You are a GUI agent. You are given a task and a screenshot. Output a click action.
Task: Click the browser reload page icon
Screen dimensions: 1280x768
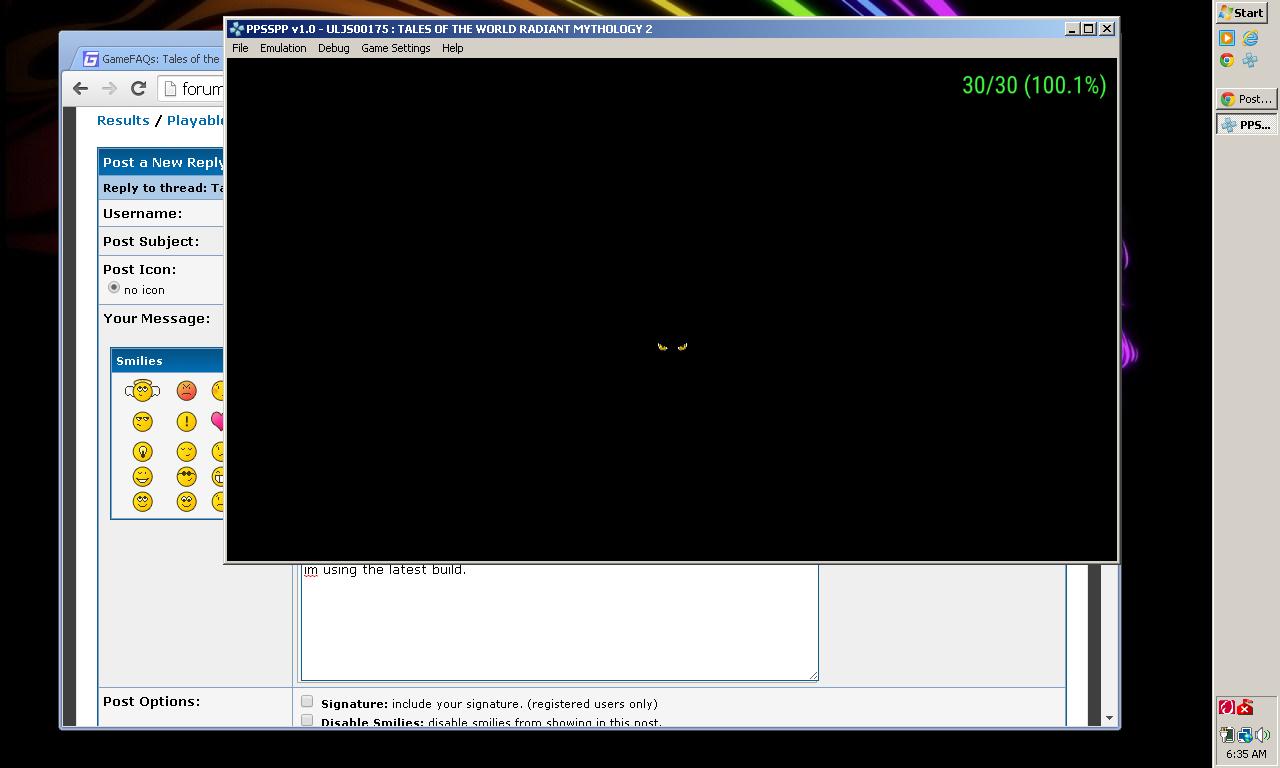138,89
